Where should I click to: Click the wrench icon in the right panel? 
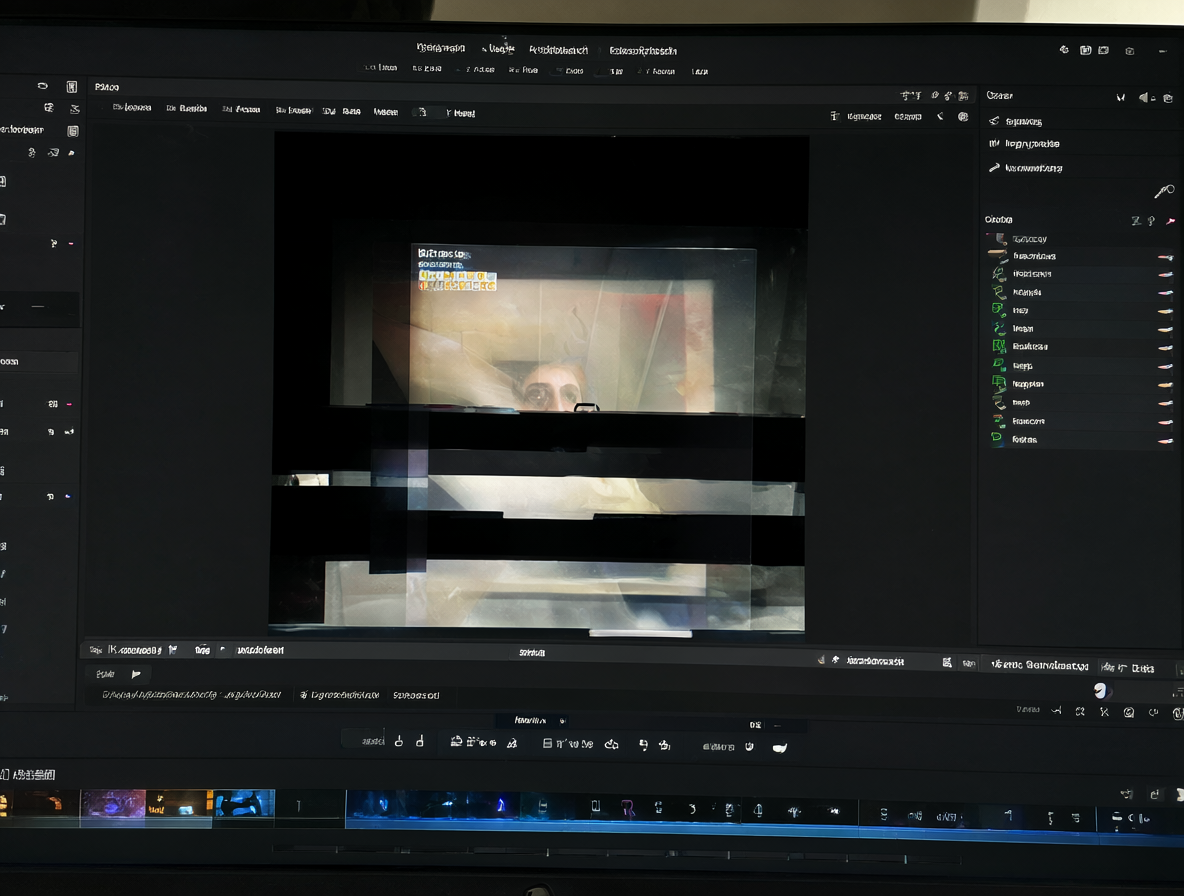[x=1164, y=191]
